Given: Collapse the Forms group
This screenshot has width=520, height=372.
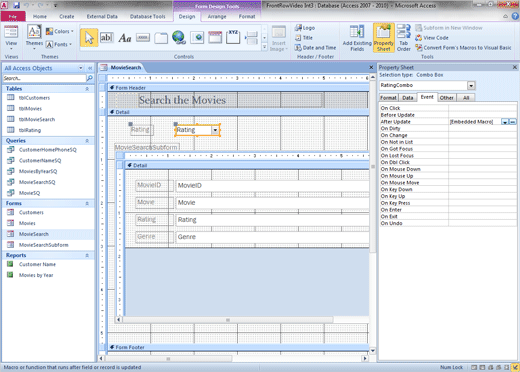Looking at the screenshot, I should pos(87,203).
